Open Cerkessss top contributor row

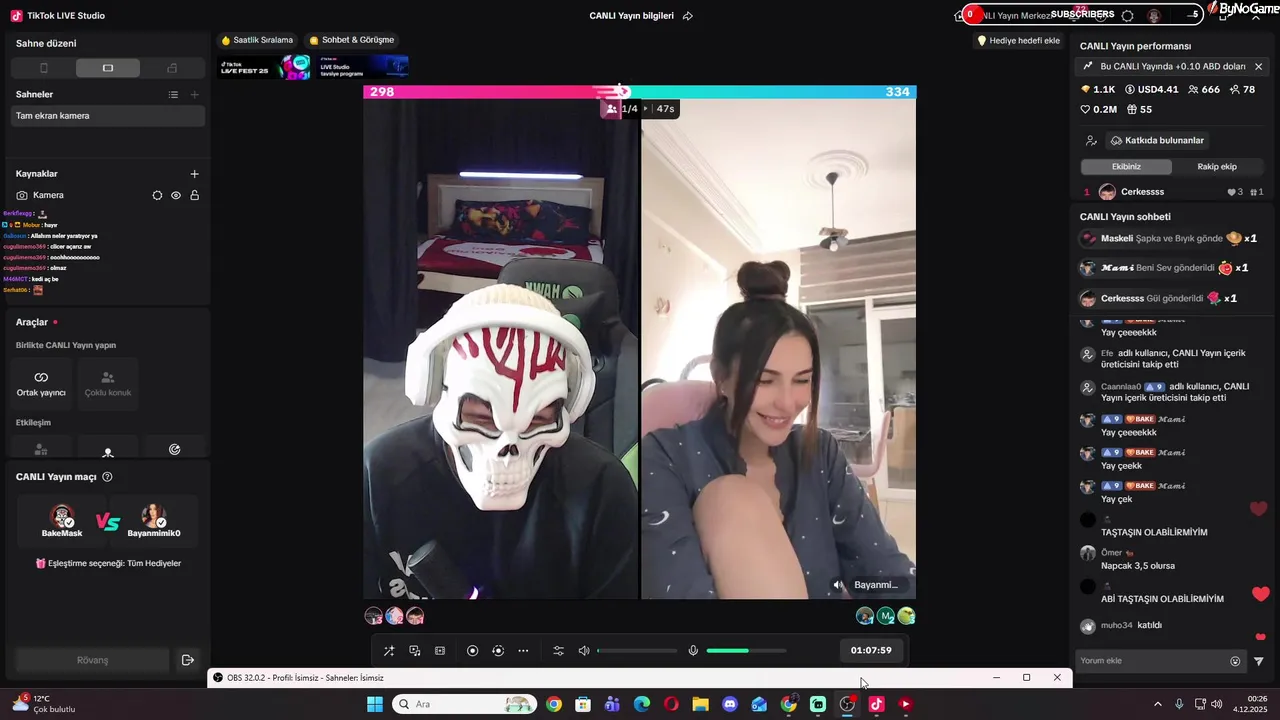[1173, 192]
